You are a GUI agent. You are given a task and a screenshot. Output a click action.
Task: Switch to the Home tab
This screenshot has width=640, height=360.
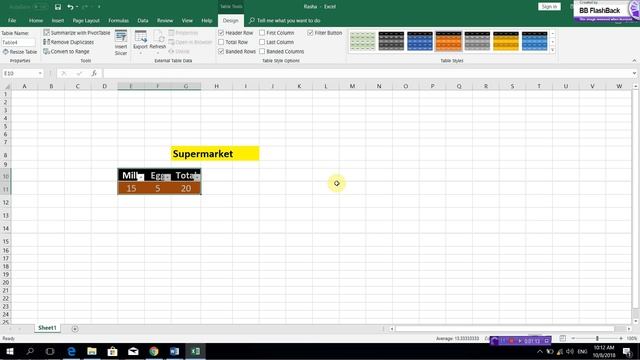(x=36, y=20)
